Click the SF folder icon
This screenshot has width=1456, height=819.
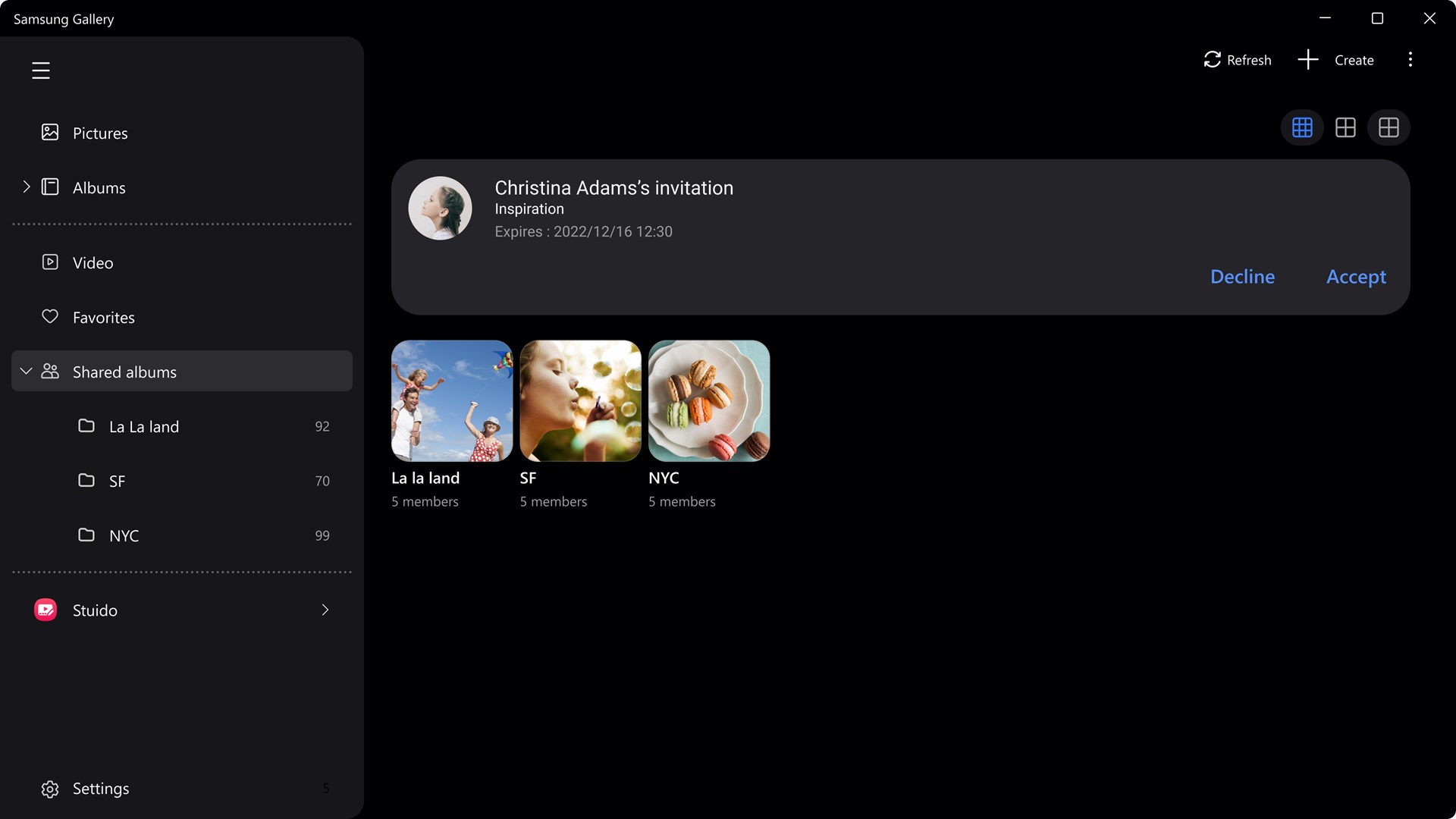[86, 480]
